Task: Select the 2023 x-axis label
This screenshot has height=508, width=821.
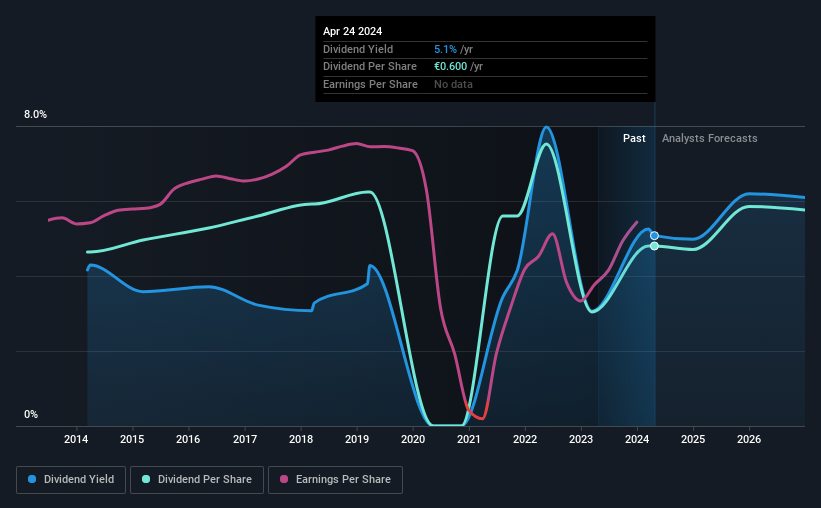Action: click(x=581, y=439)
